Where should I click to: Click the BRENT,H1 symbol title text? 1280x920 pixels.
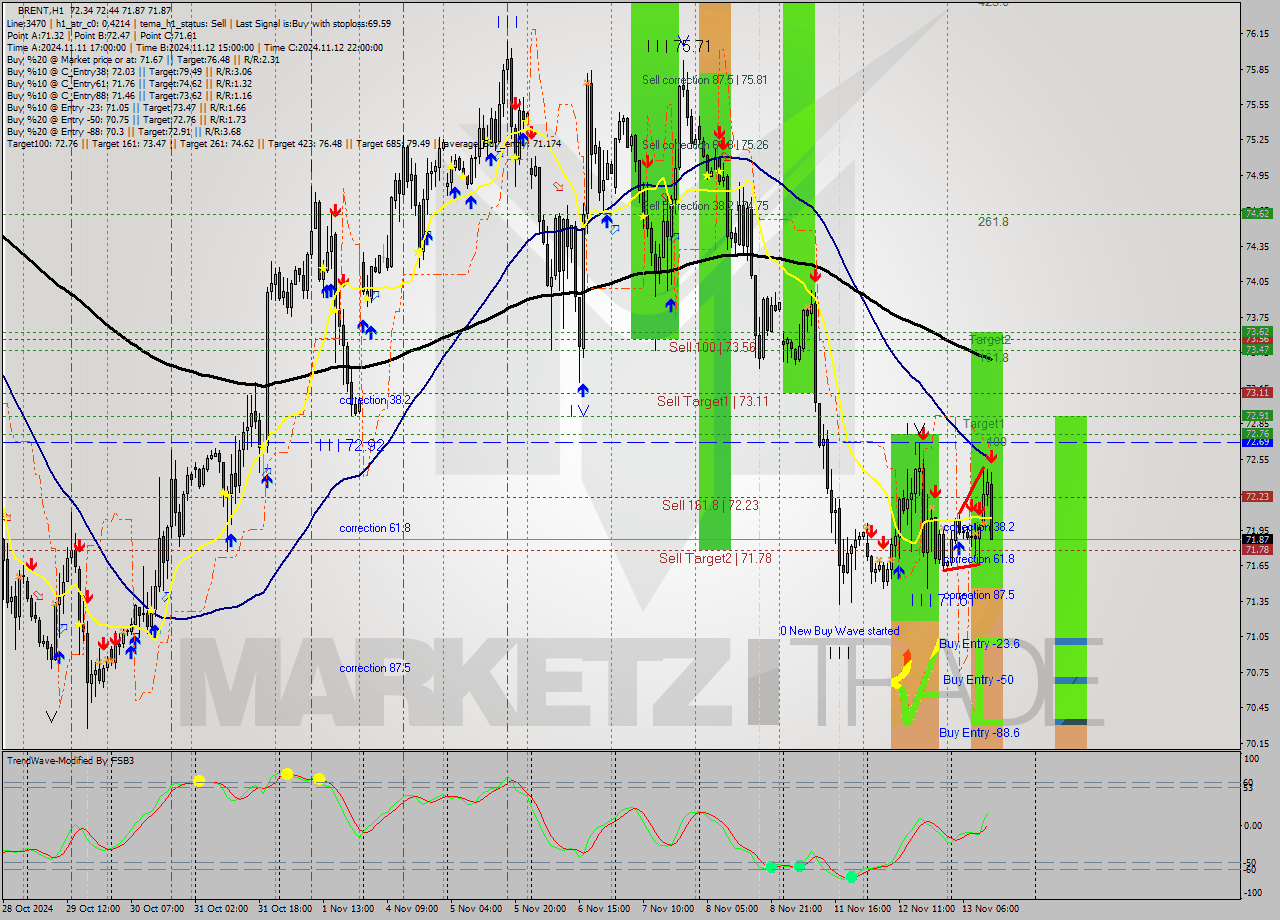[41, 9]
